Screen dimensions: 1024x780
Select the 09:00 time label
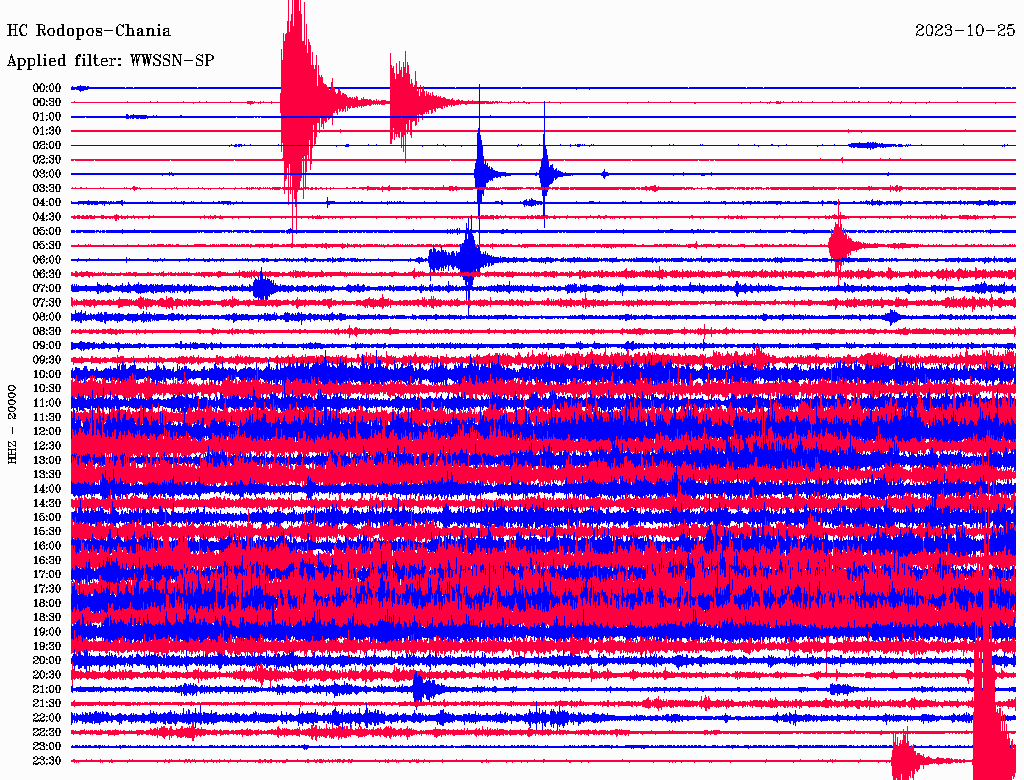(47, 346)
